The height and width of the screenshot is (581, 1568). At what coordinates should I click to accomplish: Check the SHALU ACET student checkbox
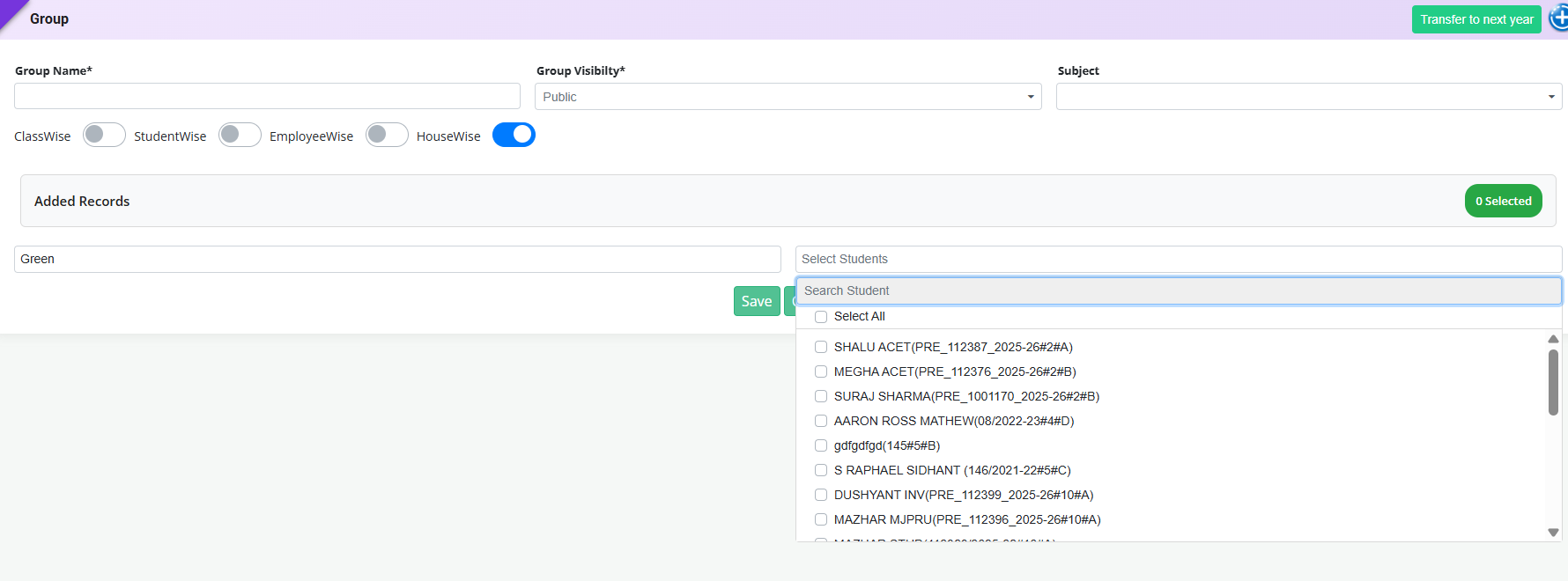coord(821,347)
